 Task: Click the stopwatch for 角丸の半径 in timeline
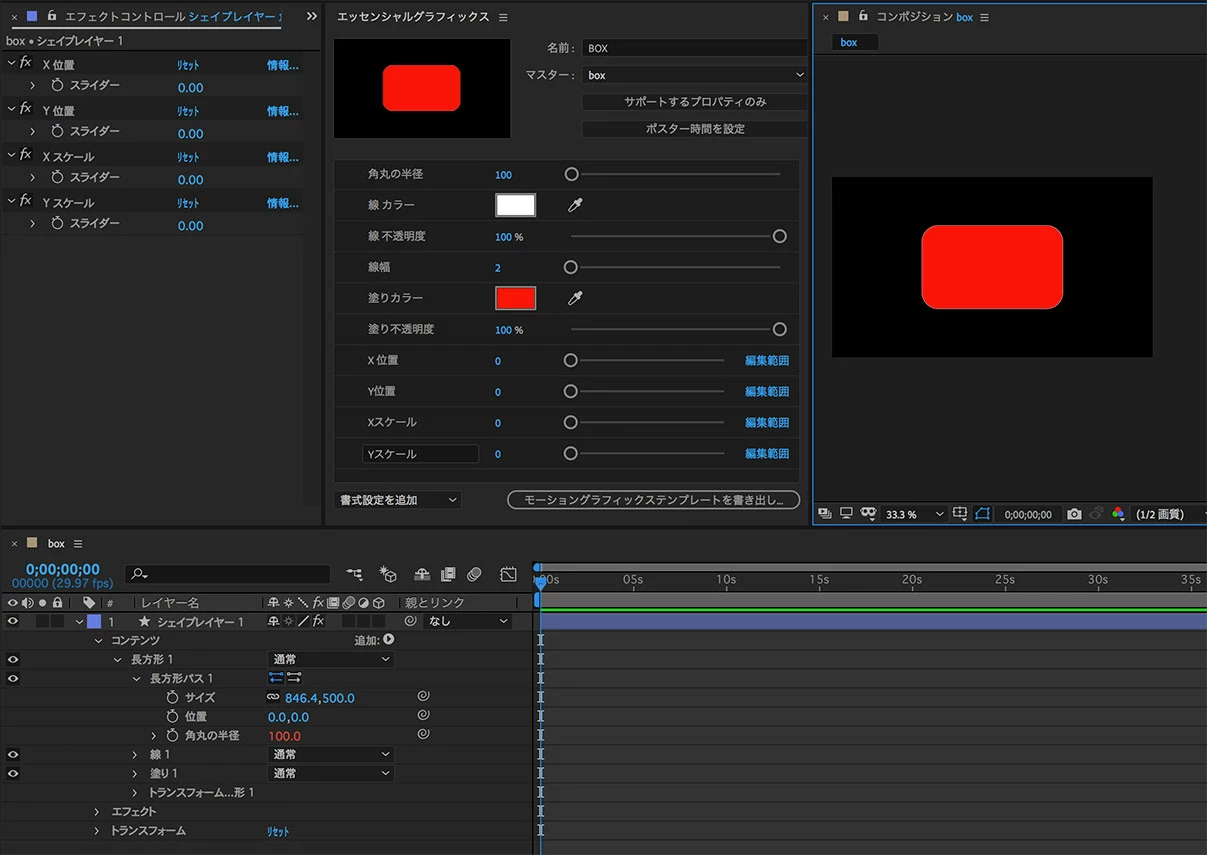coord(172,735)
